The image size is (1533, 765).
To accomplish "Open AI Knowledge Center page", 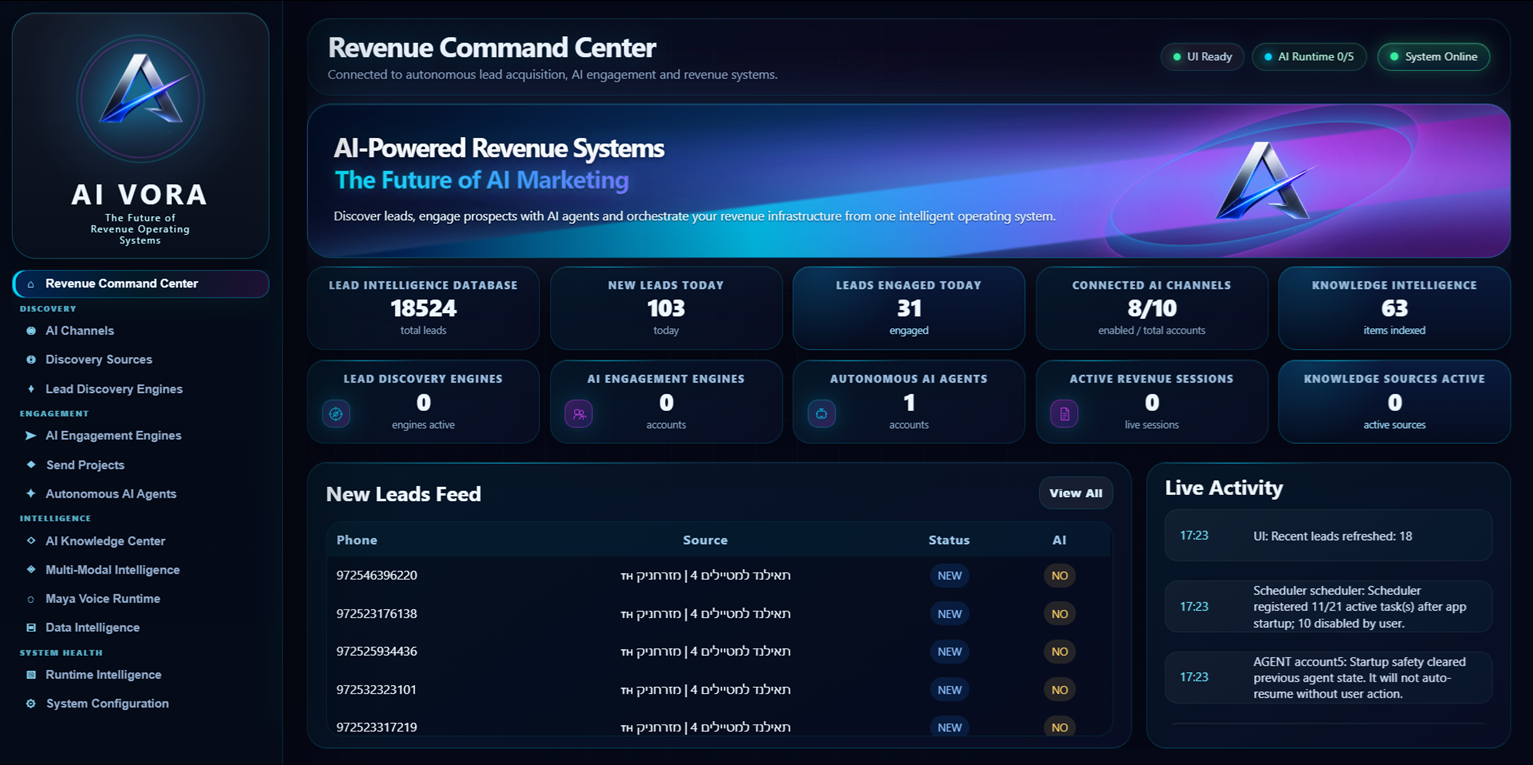I will coord(105,541).
